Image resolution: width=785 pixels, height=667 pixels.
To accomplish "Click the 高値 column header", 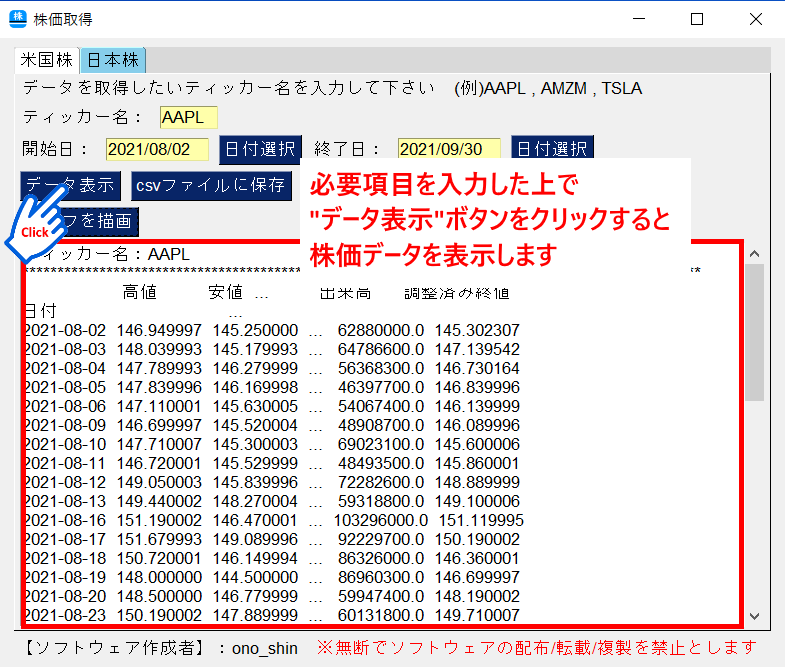I will point(140,292).
